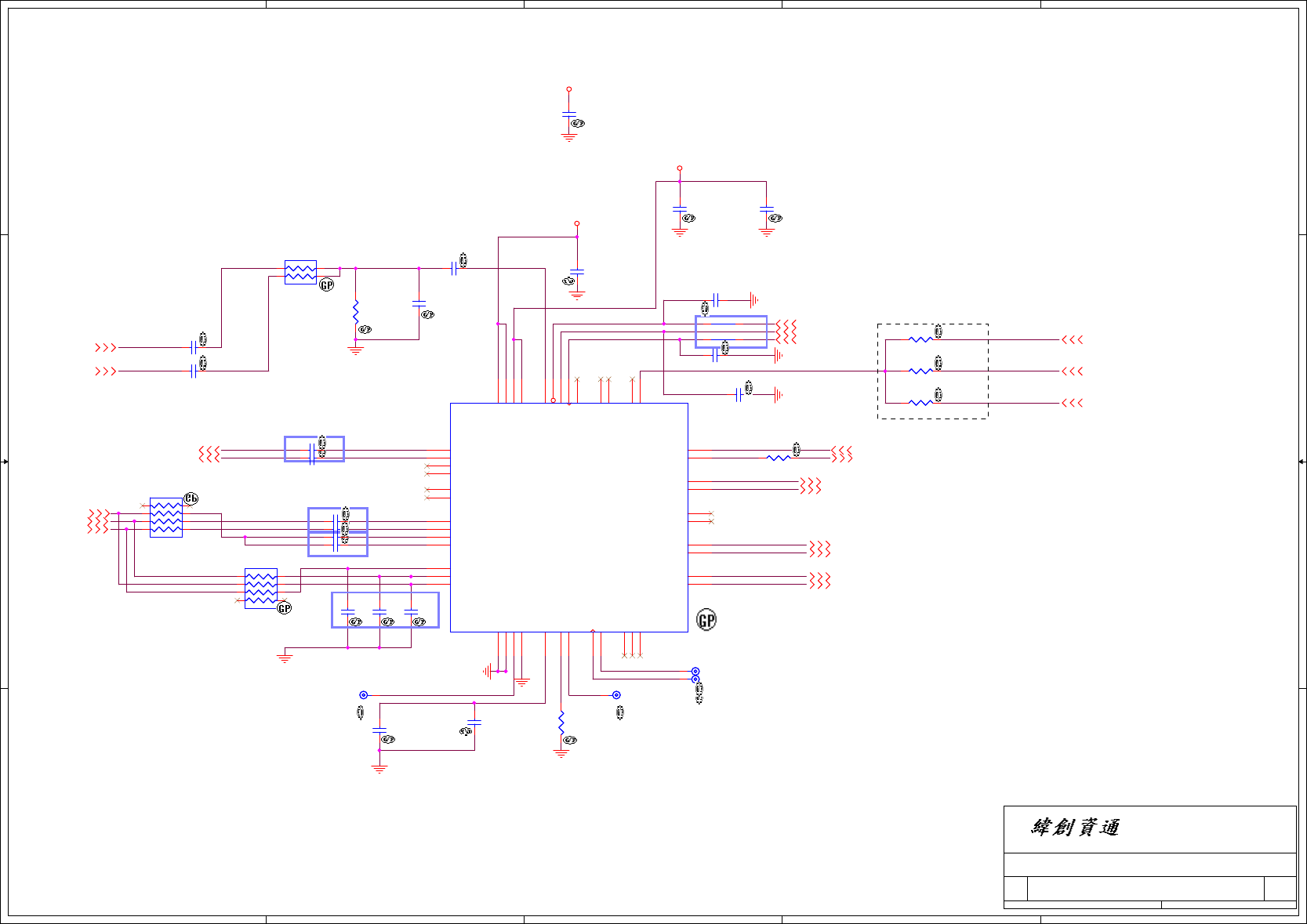
Task: Select the bottom resistor inside the dashed box
Action: click(x=921, y=403)
